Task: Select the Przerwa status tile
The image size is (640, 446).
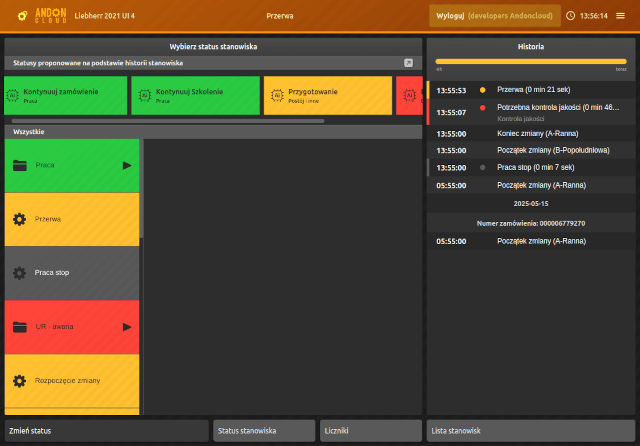Action: point(72,220)
